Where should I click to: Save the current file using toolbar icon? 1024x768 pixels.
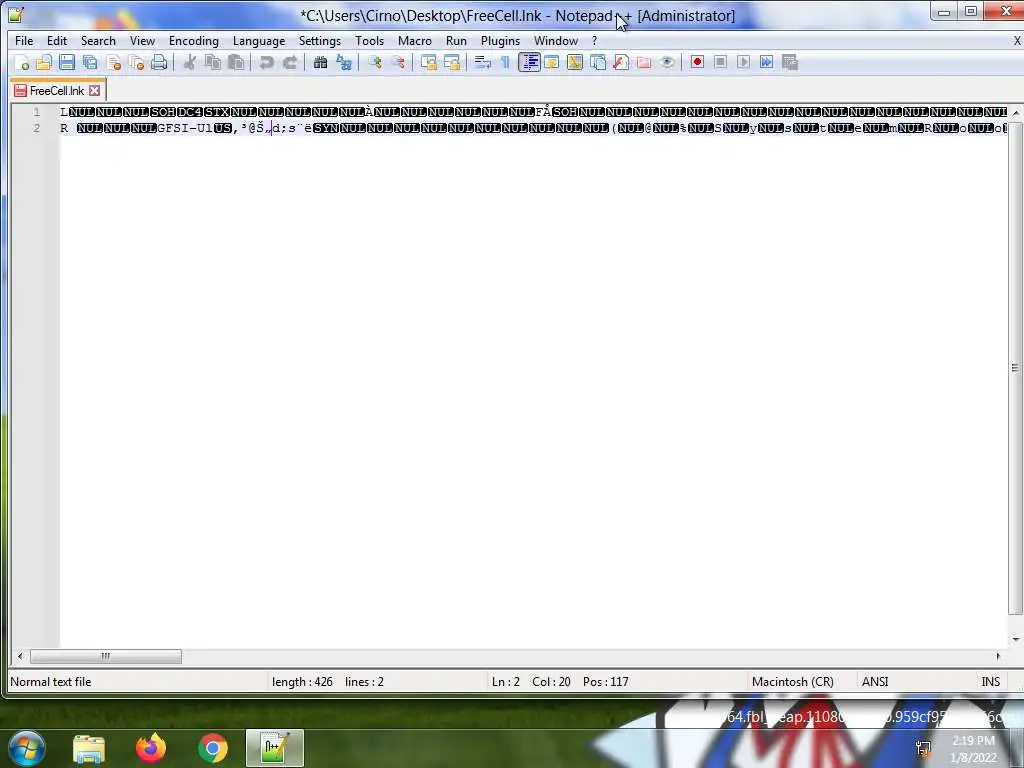(67, 63)
